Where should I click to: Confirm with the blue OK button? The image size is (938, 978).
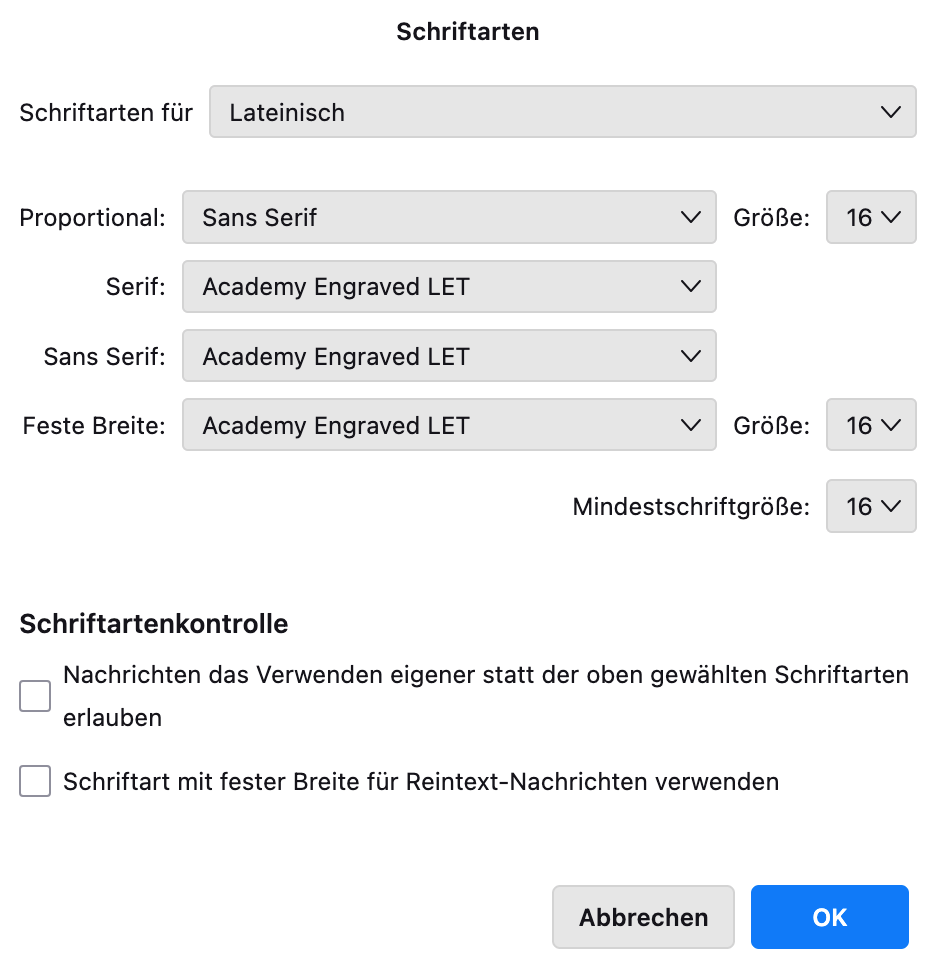(x=829, y=917)
